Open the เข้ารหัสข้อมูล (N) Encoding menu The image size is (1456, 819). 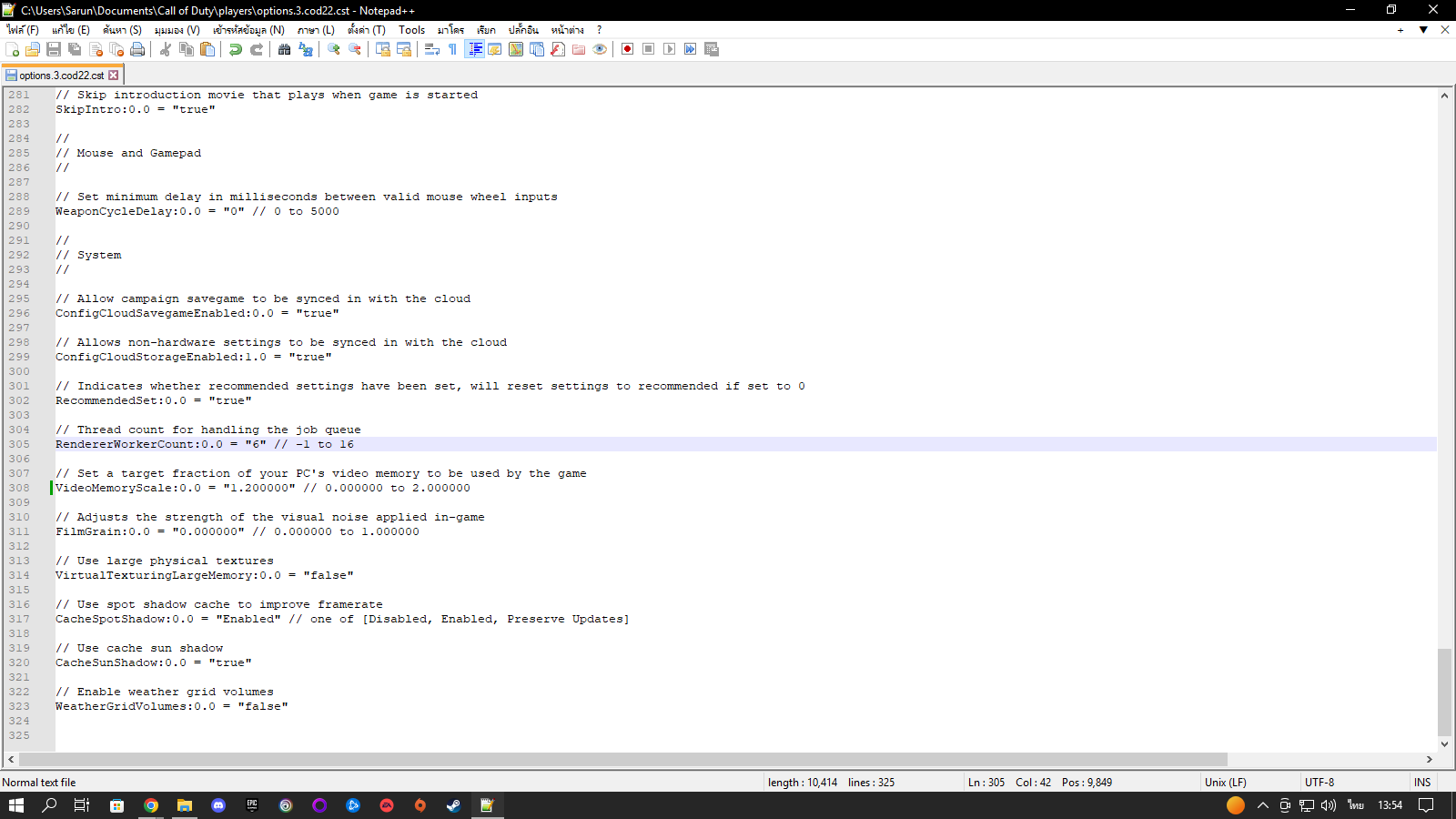click(x=248, y=30)
